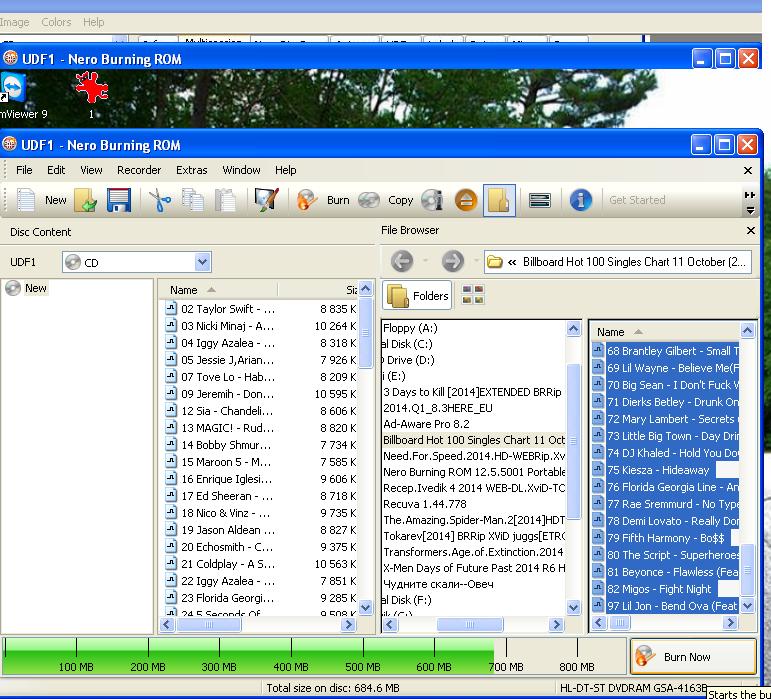Toggle the Folders view button

(418, 295)
